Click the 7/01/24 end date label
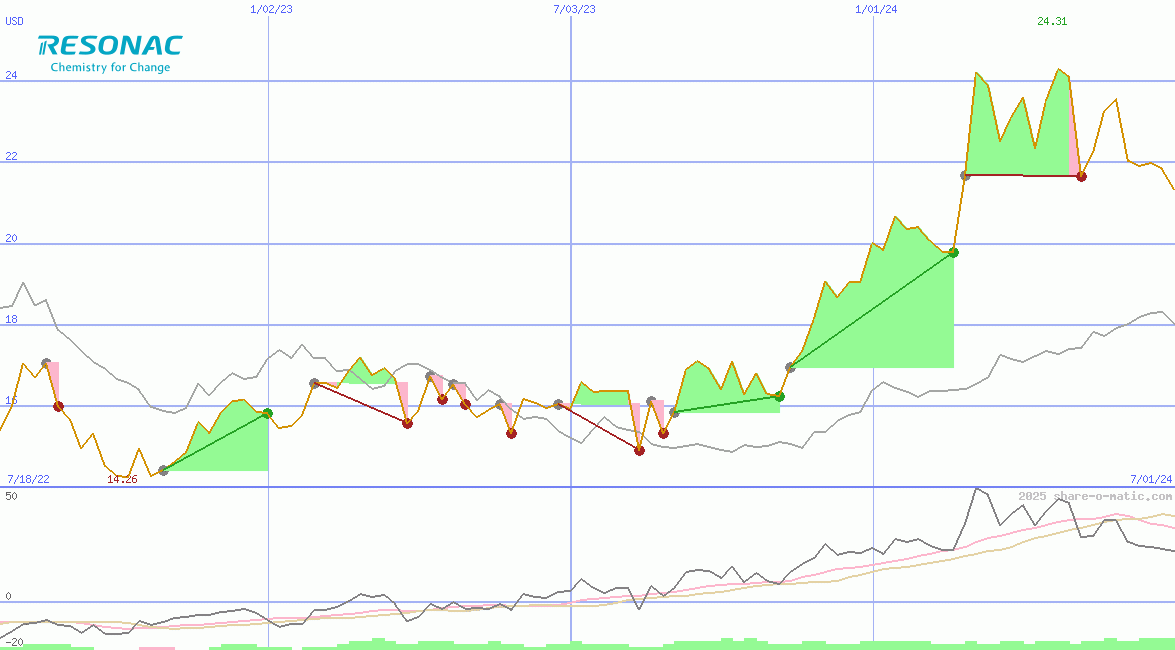The image size is (1175, 650). tap(1151, 478)
